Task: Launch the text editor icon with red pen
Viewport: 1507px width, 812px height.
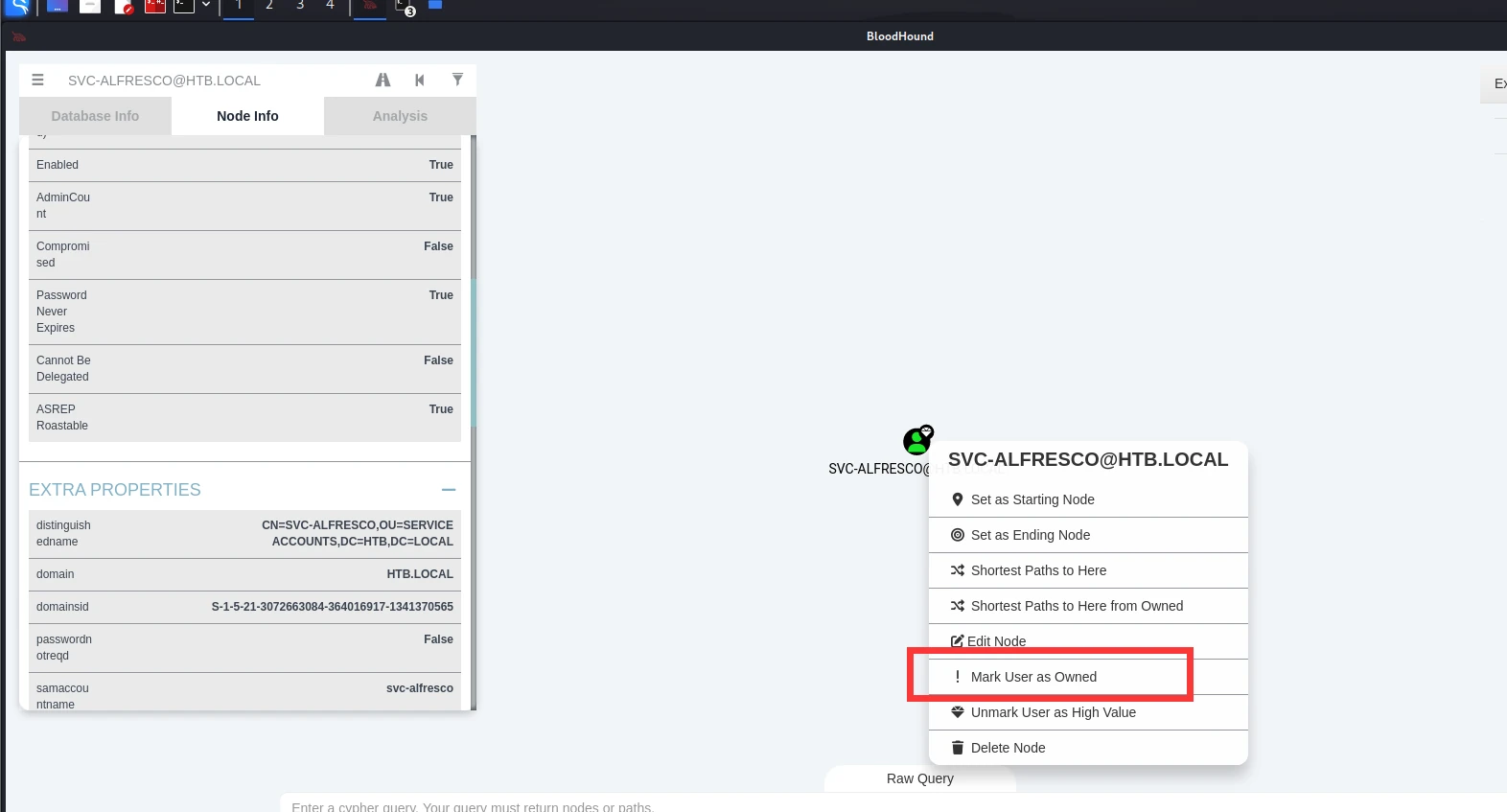Action: click(124, 6)
